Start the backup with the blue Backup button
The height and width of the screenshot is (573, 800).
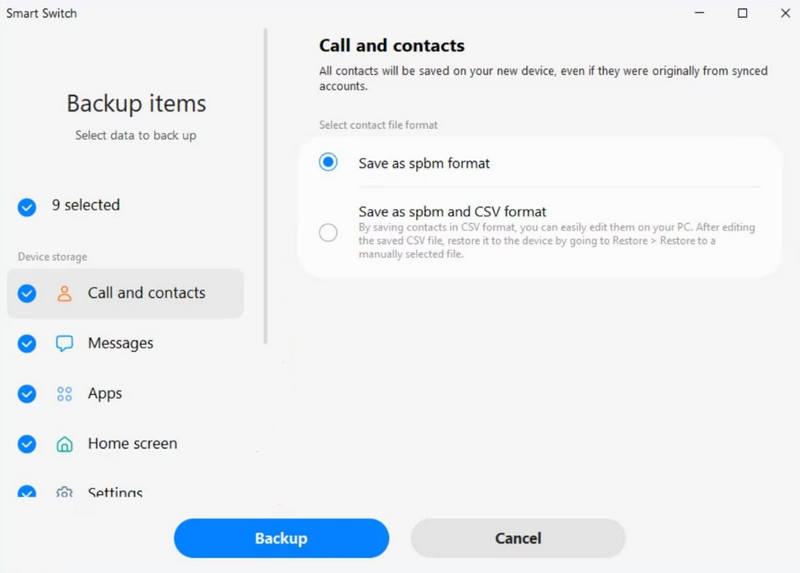pyautogui.click(x=281, y=538)
